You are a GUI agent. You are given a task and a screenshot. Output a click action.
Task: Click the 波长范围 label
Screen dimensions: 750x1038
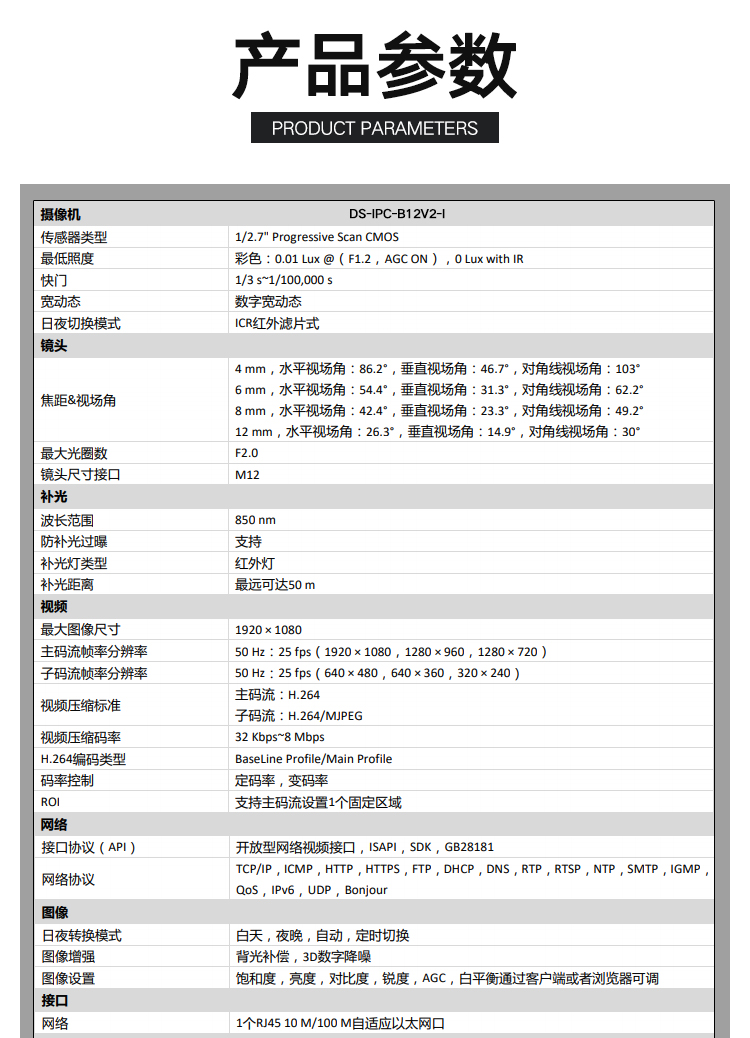pos(67,520)
